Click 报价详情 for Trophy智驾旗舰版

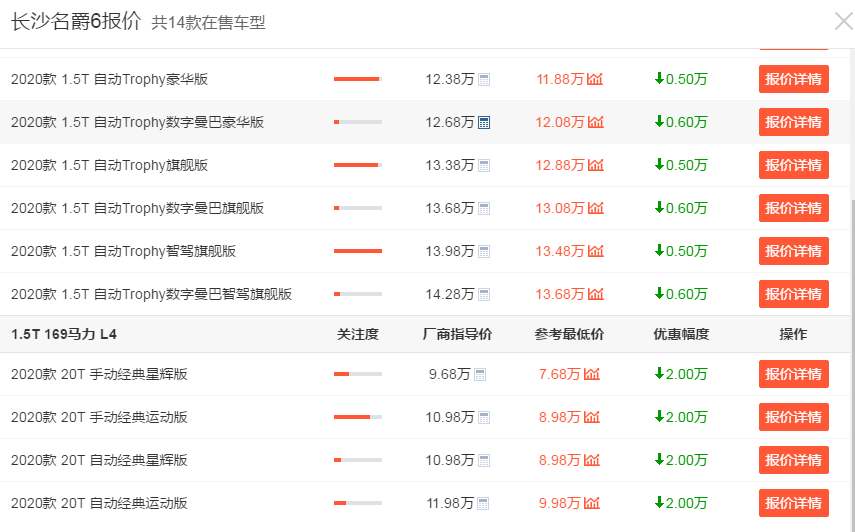point(793,251)
